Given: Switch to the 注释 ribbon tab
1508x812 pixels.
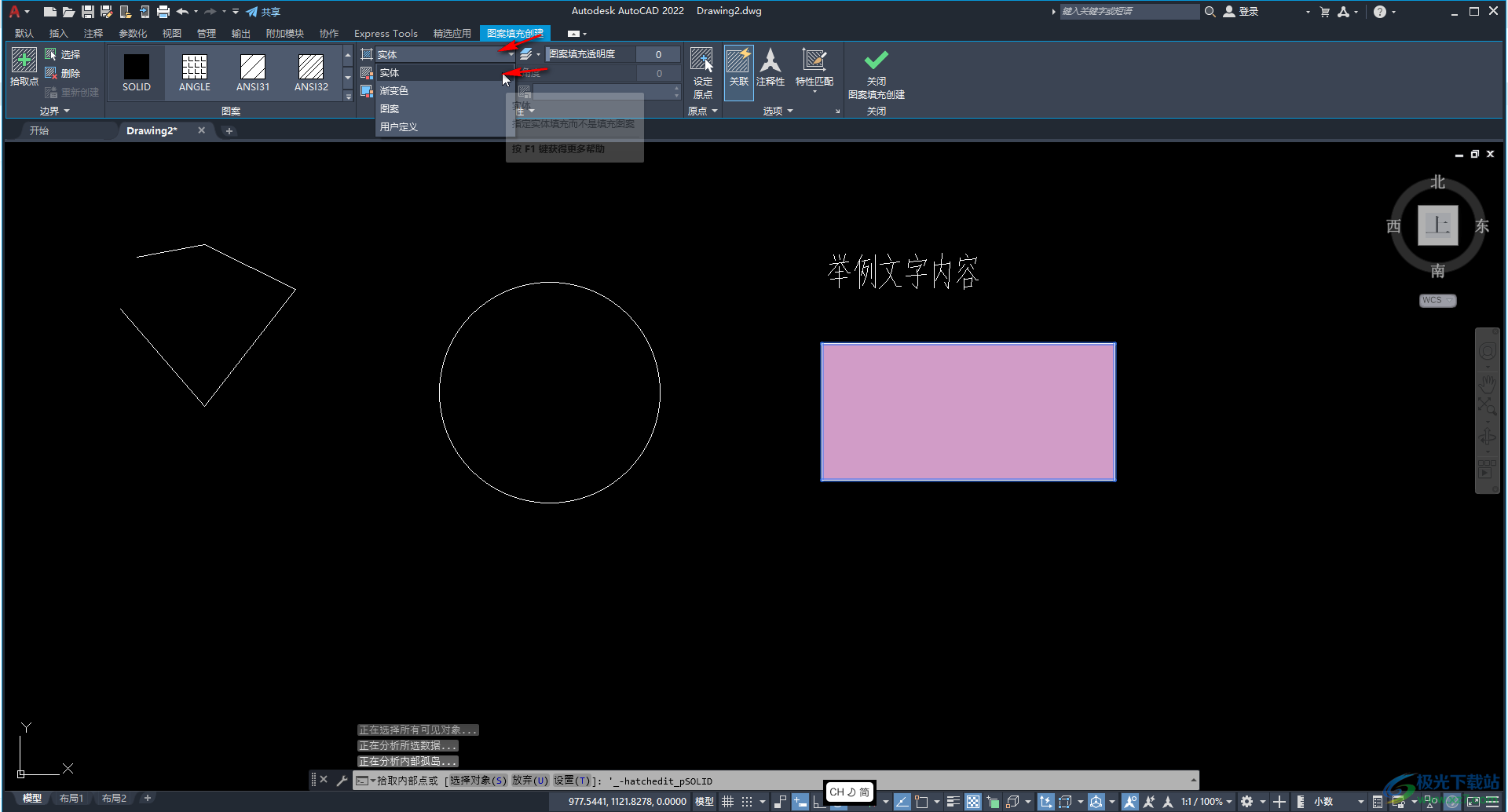Looking at the screenshot, I should tap(93, 33).
